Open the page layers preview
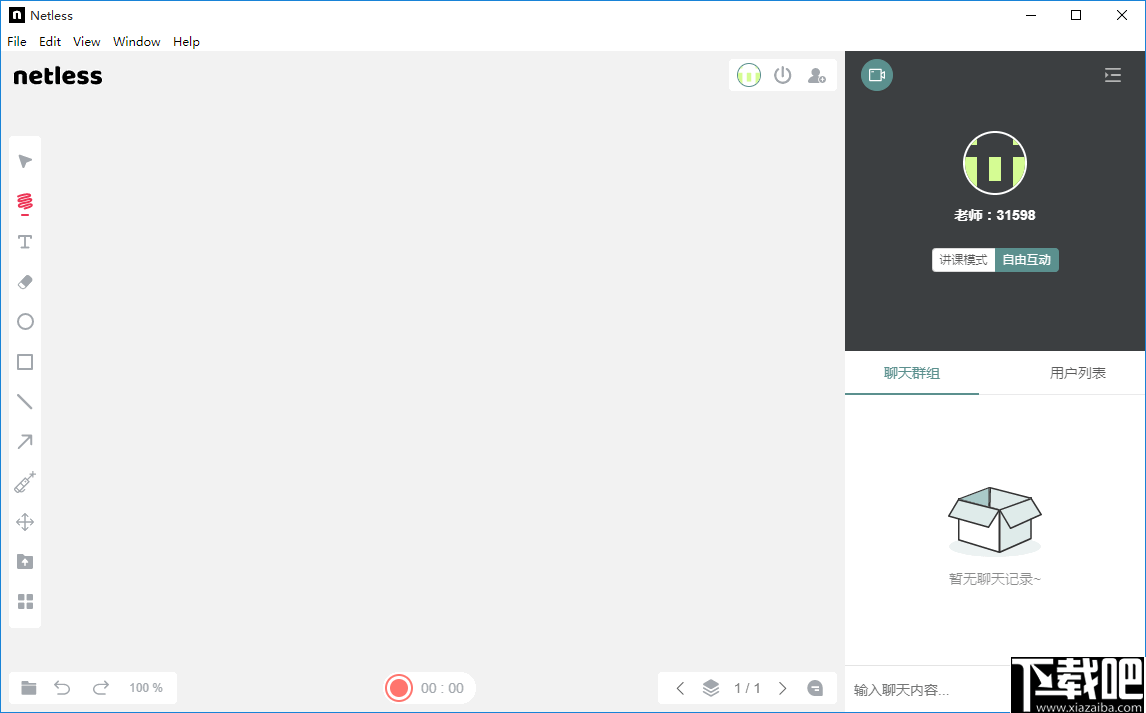The image size is (1146, 713). click(x=710, y=688)
